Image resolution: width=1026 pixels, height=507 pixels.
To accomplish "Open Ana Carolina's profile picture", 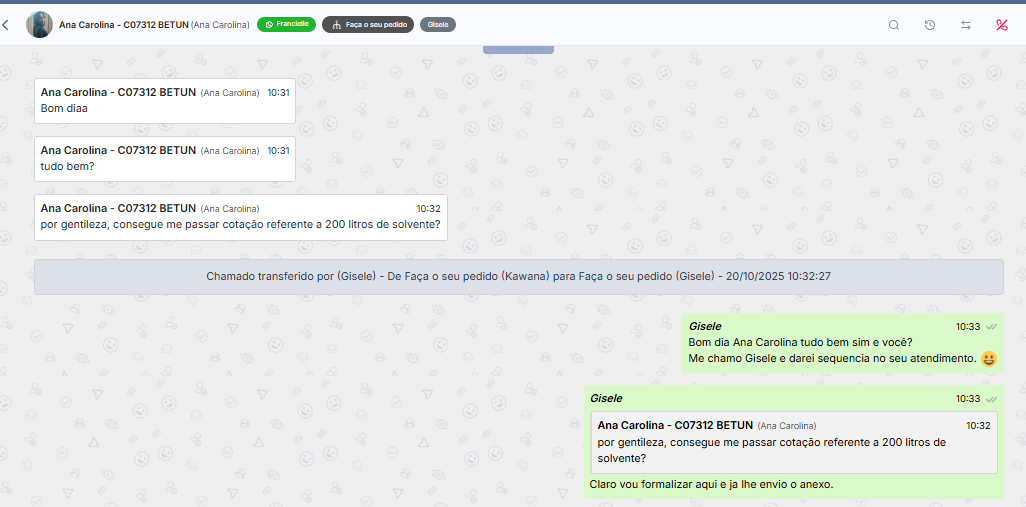I will 39,25.
